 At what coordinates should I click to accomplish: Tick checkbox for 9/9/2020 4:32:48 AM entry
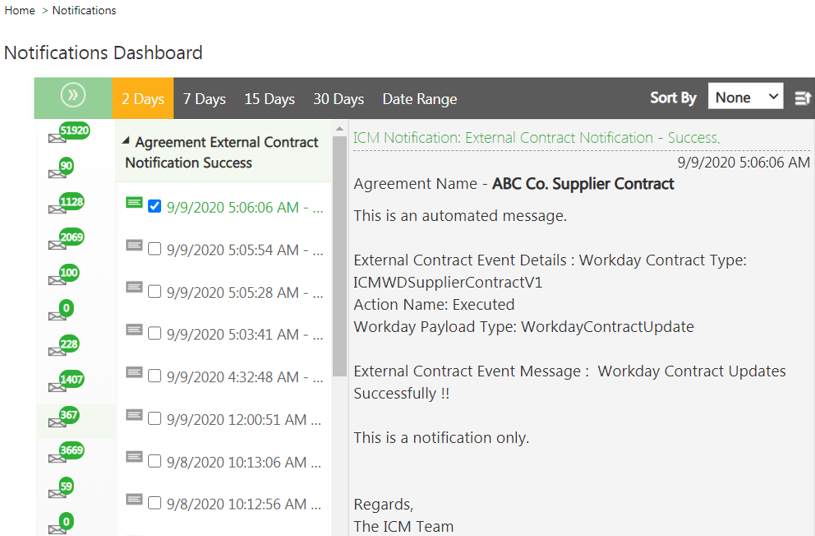tap(154, 376)
